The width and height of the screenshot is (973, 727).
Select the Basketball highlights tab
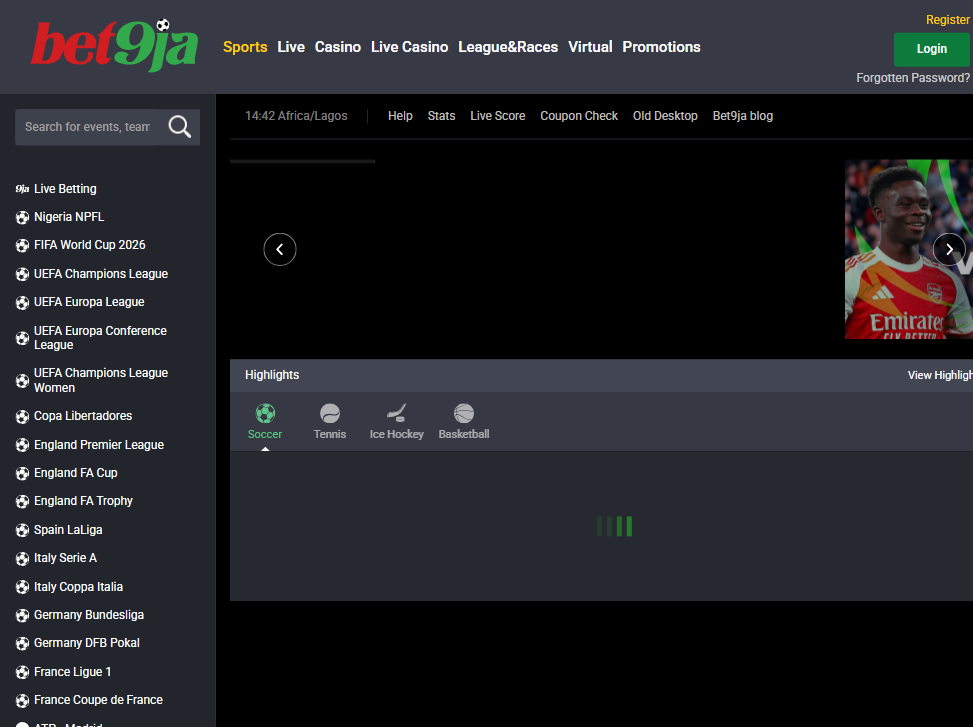coord(464,422)
